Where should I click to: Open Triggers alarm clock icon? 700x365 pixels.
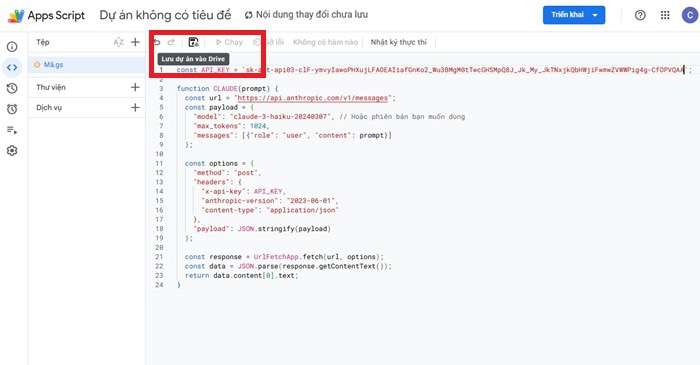[x=12, y=109]
